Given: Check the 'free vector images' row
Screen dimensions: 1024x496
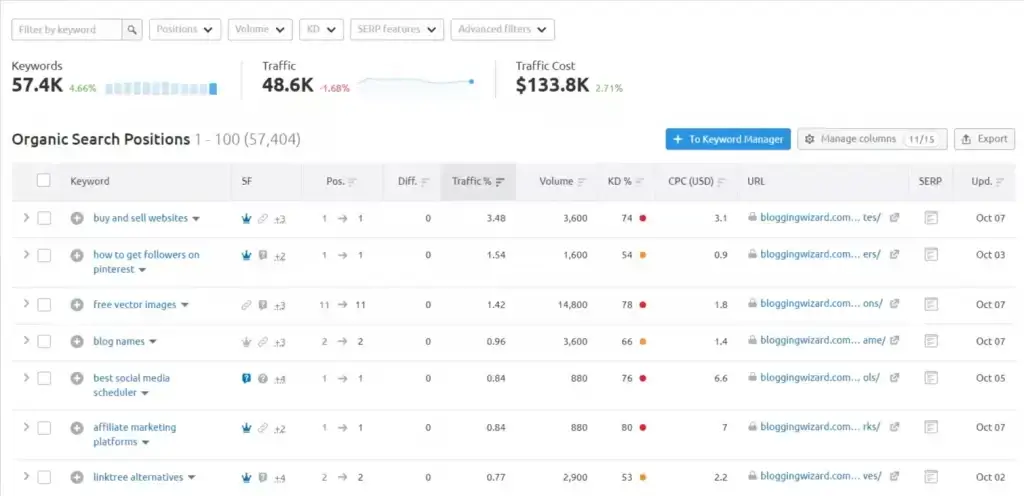Looking at the screenshot, I should pyautogui.click(x=44, y=304).
